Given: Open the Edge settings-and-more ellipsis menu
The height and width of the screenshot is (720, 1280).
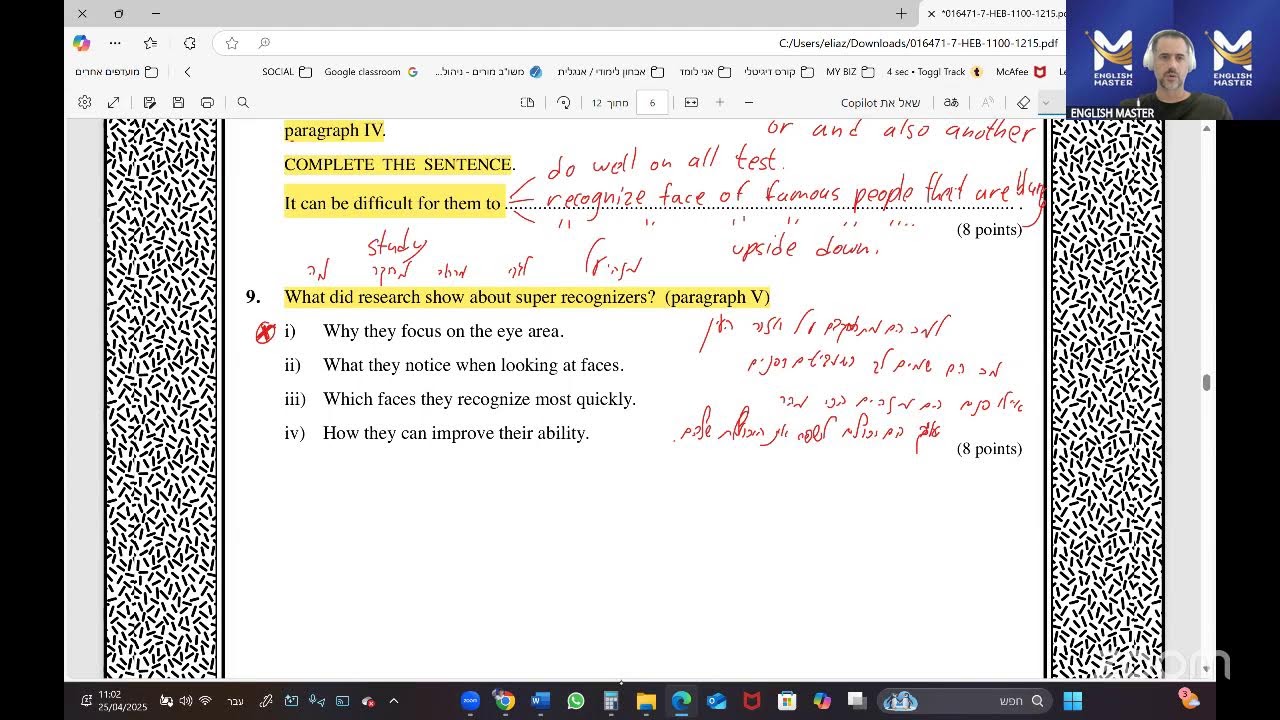Looking at the screenshot, I should pyautogui.click(x=115, y=43).
